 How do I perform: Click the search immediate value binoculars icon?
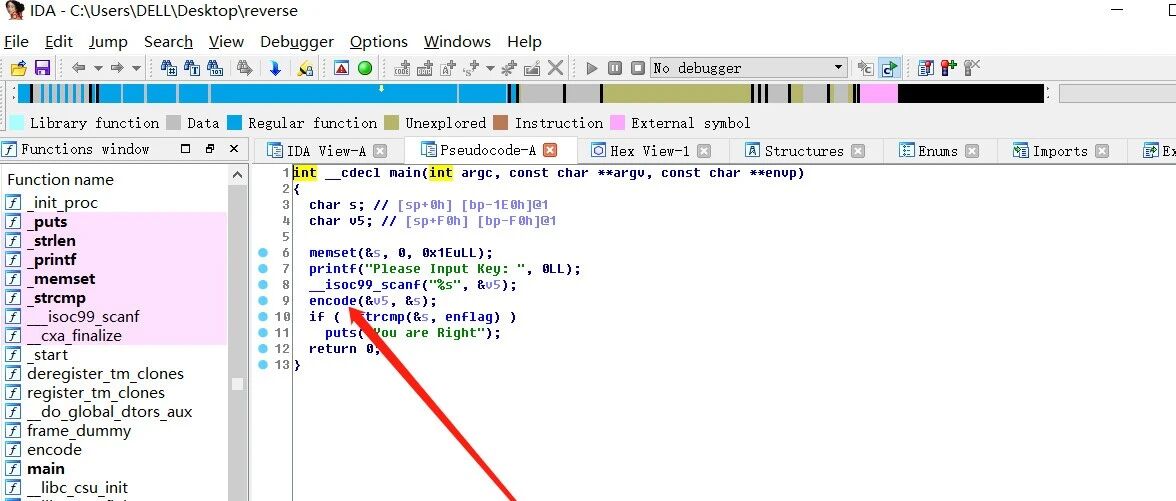(x=170, y=68)
